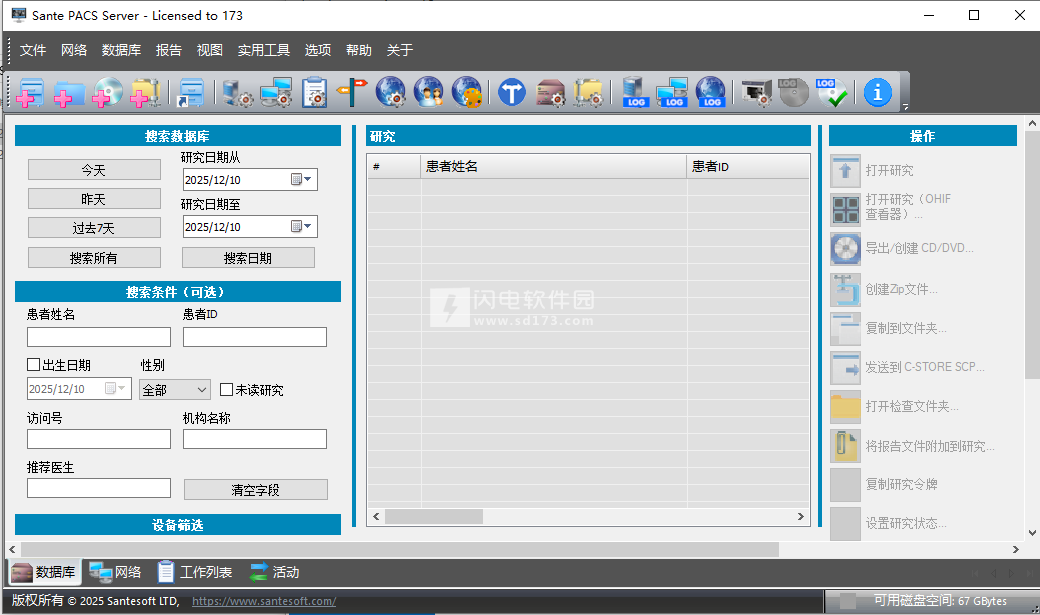Viewport: 1040px width, 615px height.
Task: Click the globe with users toolbar icon
Action: click(x=428, y=92)
